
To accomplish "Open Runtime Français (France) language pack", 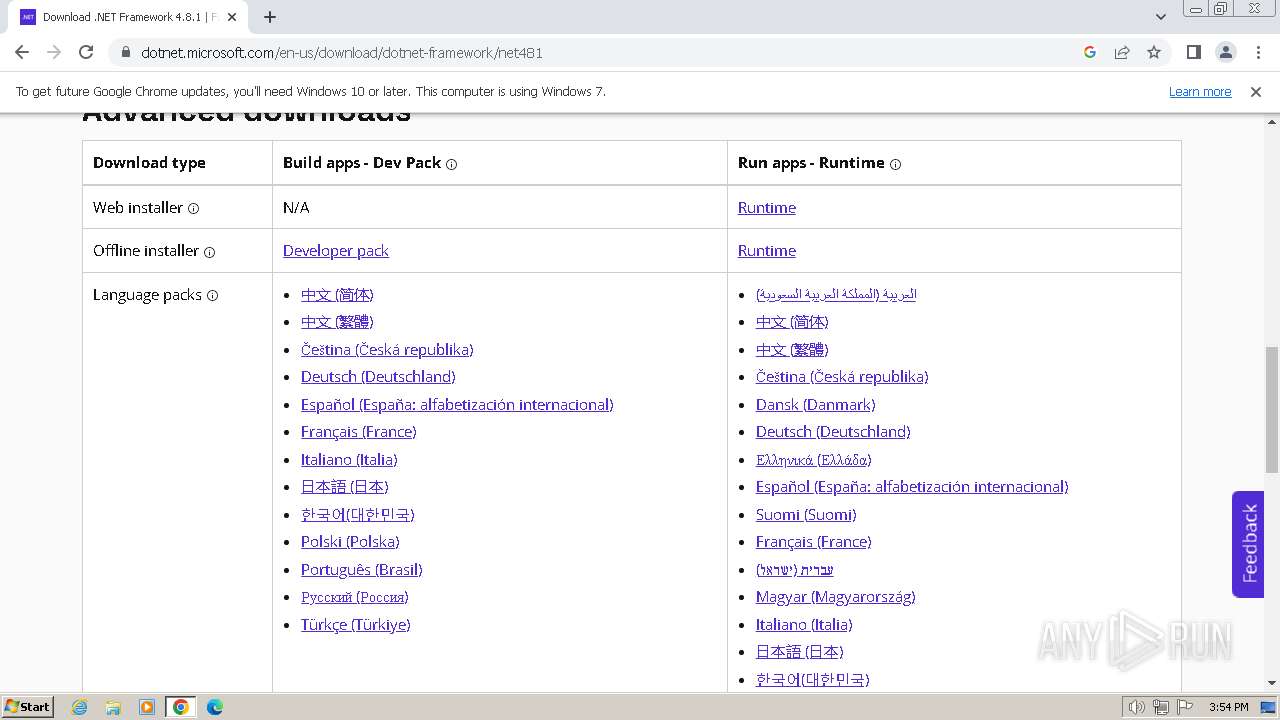I will coord(814,541).
